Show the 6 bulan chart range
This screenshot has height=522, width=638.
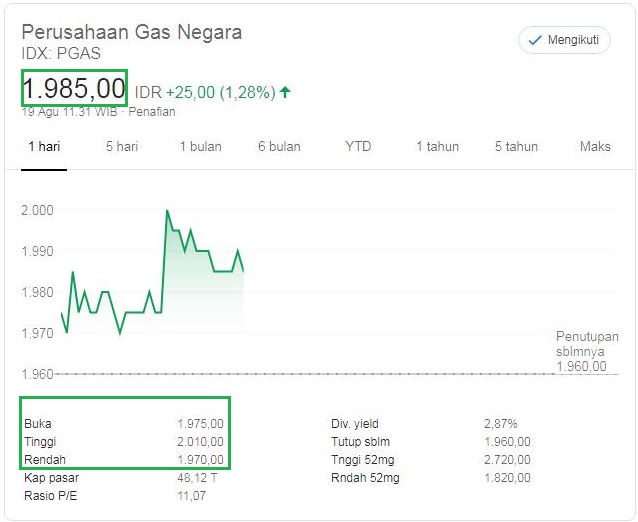279,146
